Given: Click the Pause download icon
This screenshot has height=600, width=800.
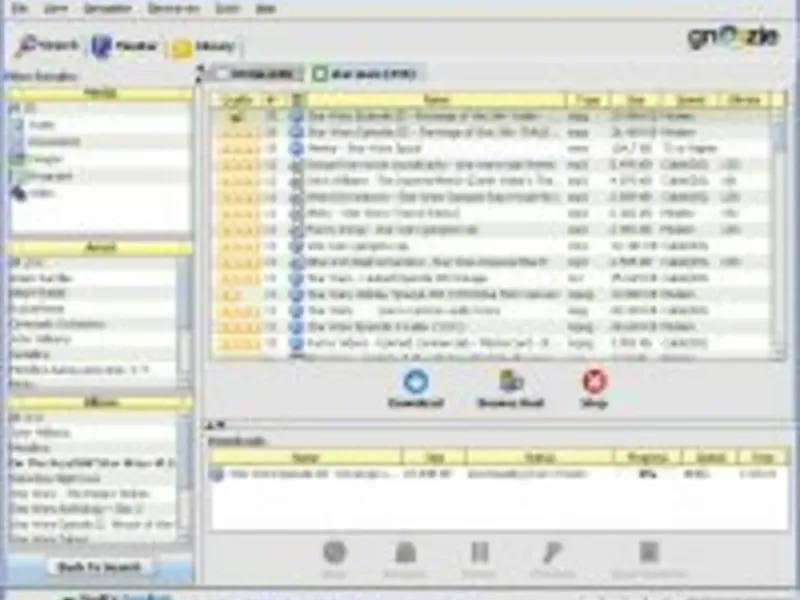Looking at the screenshot, I should coord(480,553).
